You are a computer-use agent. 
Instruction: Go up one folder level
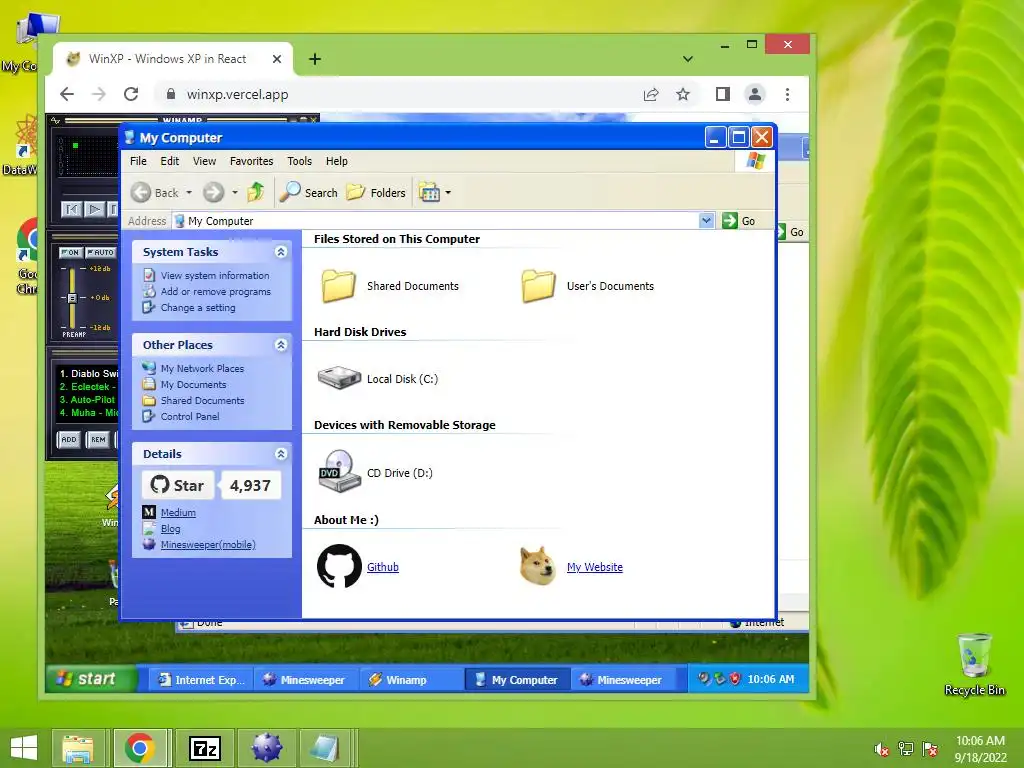click(x=256, y=192)
